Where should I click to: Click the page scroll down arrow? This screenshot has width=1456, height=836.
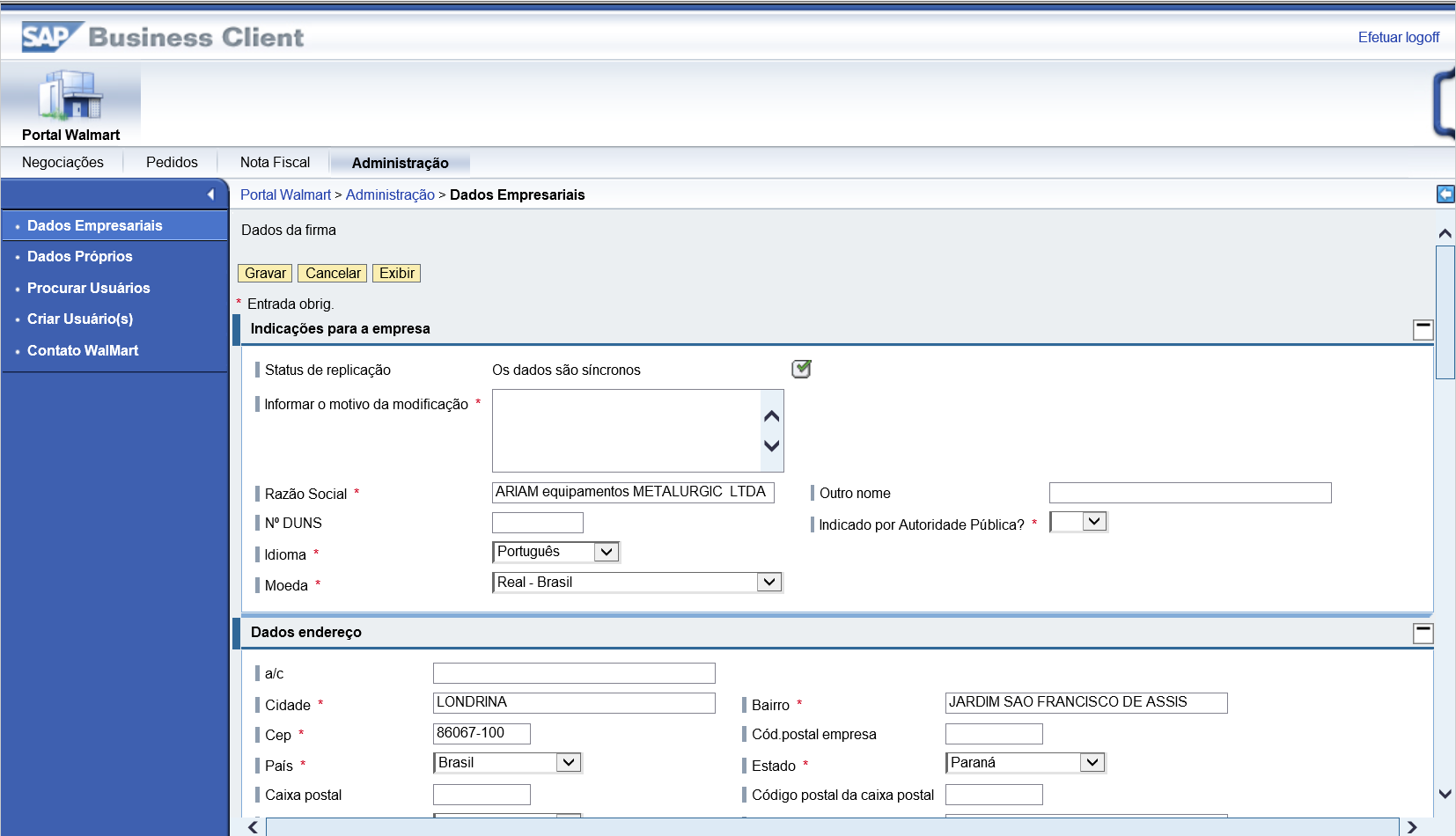point(1445,794)
